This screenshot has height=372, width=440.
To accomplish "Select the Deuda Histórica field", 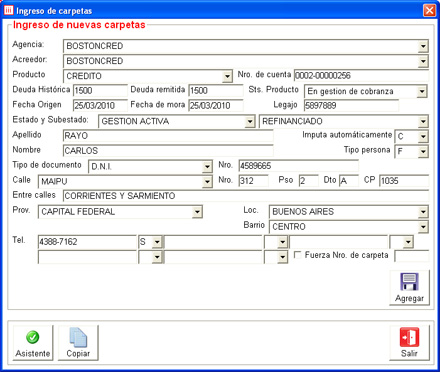I will pyautogui.click(x=100, y=90).
